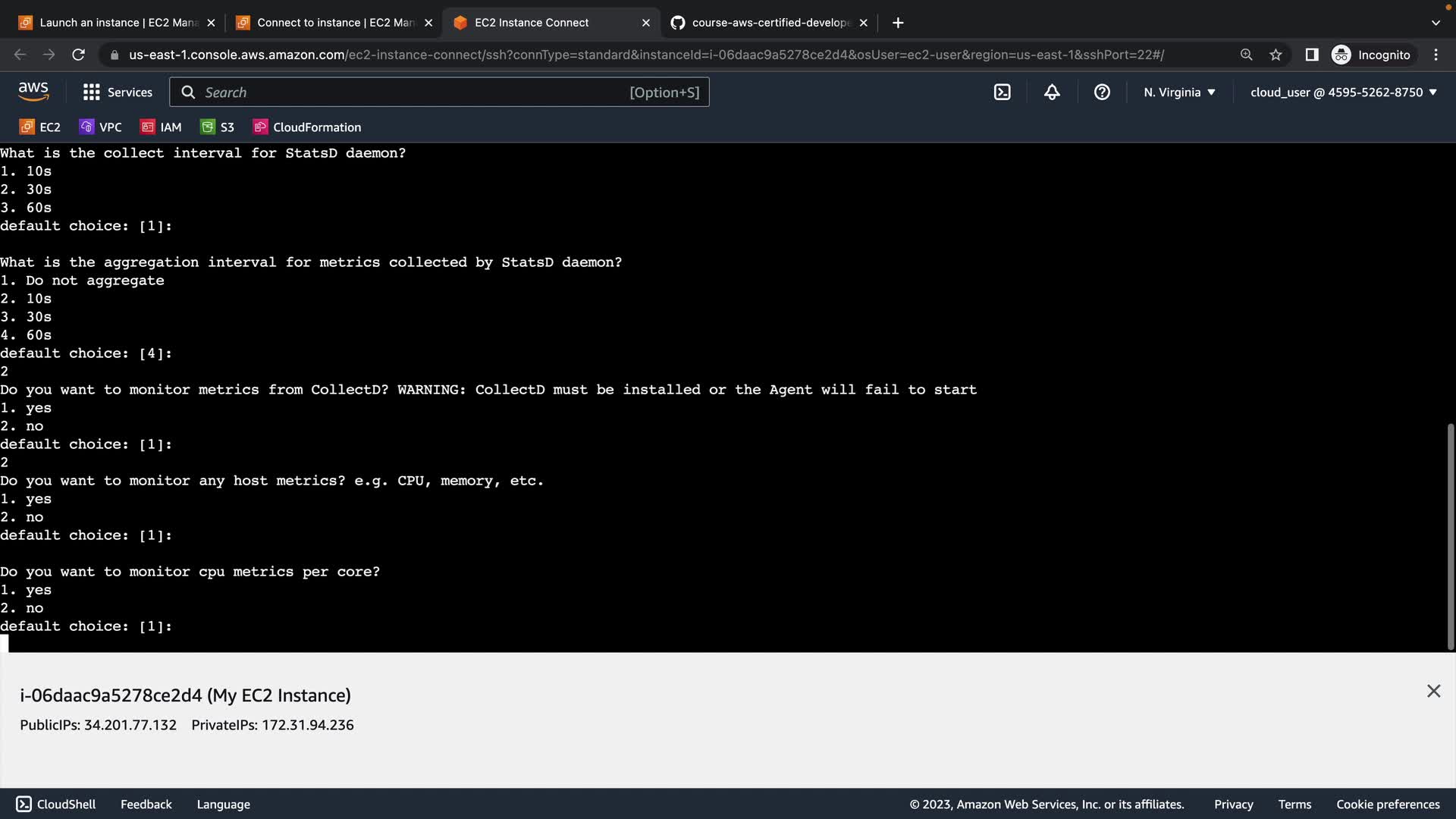The image size is (1456, 819).
Task: Bookmark this page with star icon
Action: [1276, 55]
